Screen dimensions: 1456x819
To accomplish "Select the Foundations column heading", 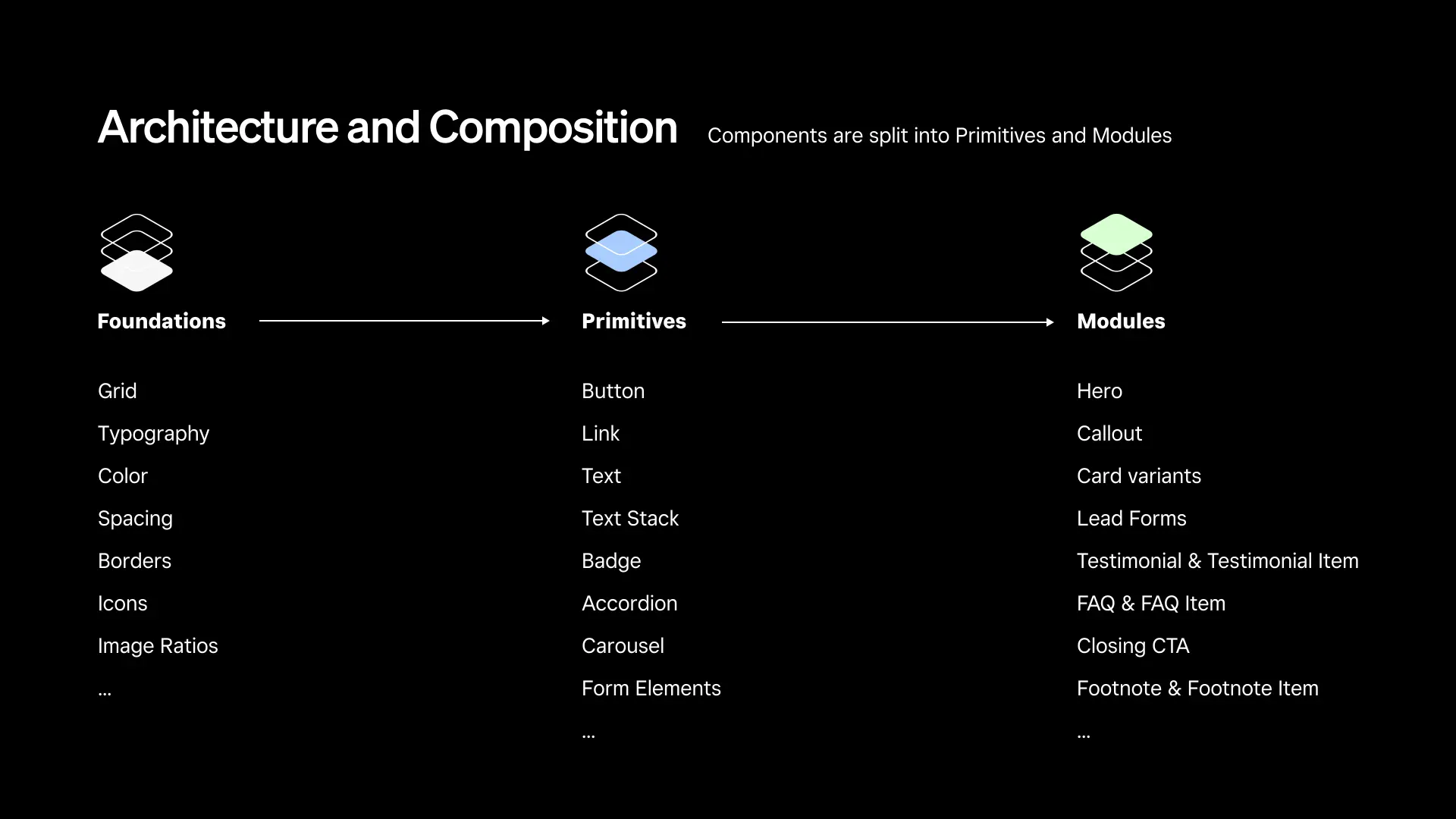I will pos(162,322).
